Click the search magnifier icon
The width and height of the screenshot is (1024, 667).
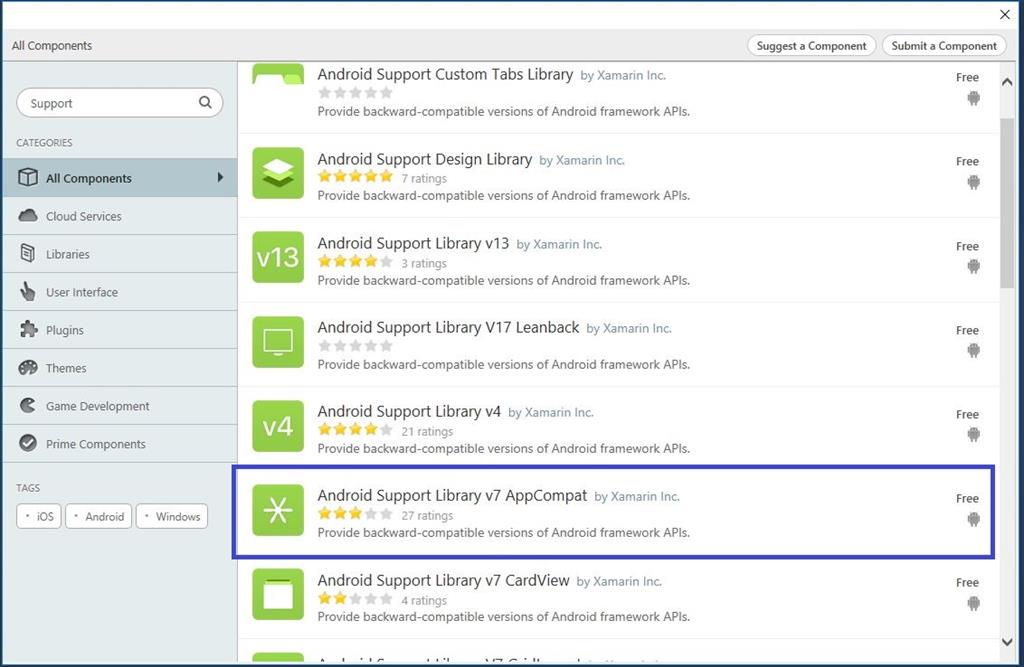[205, 103]
